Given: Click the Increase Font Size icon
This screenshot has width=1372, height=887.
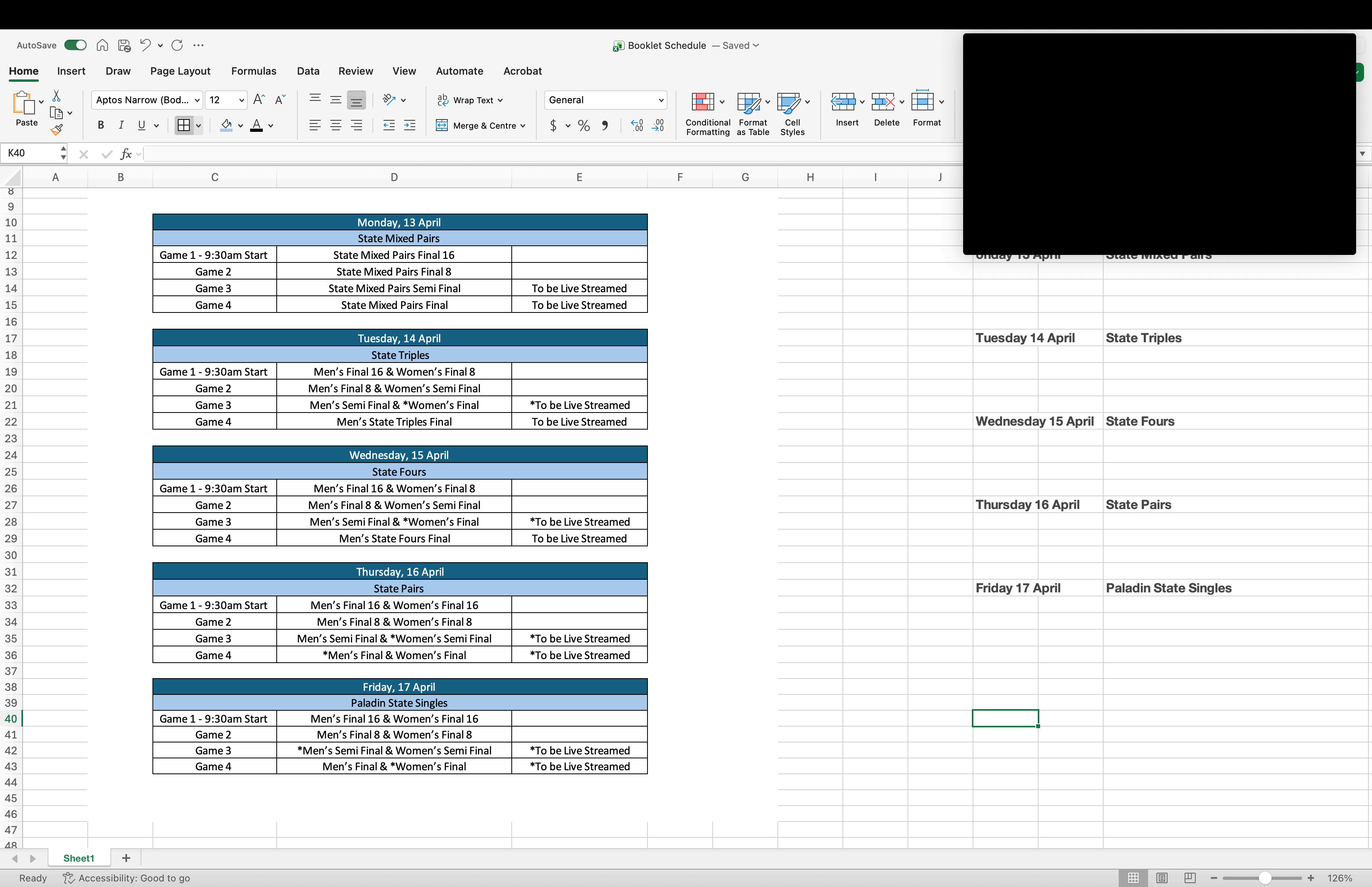Looking at the screenshot, I should [x=259, y=100].
